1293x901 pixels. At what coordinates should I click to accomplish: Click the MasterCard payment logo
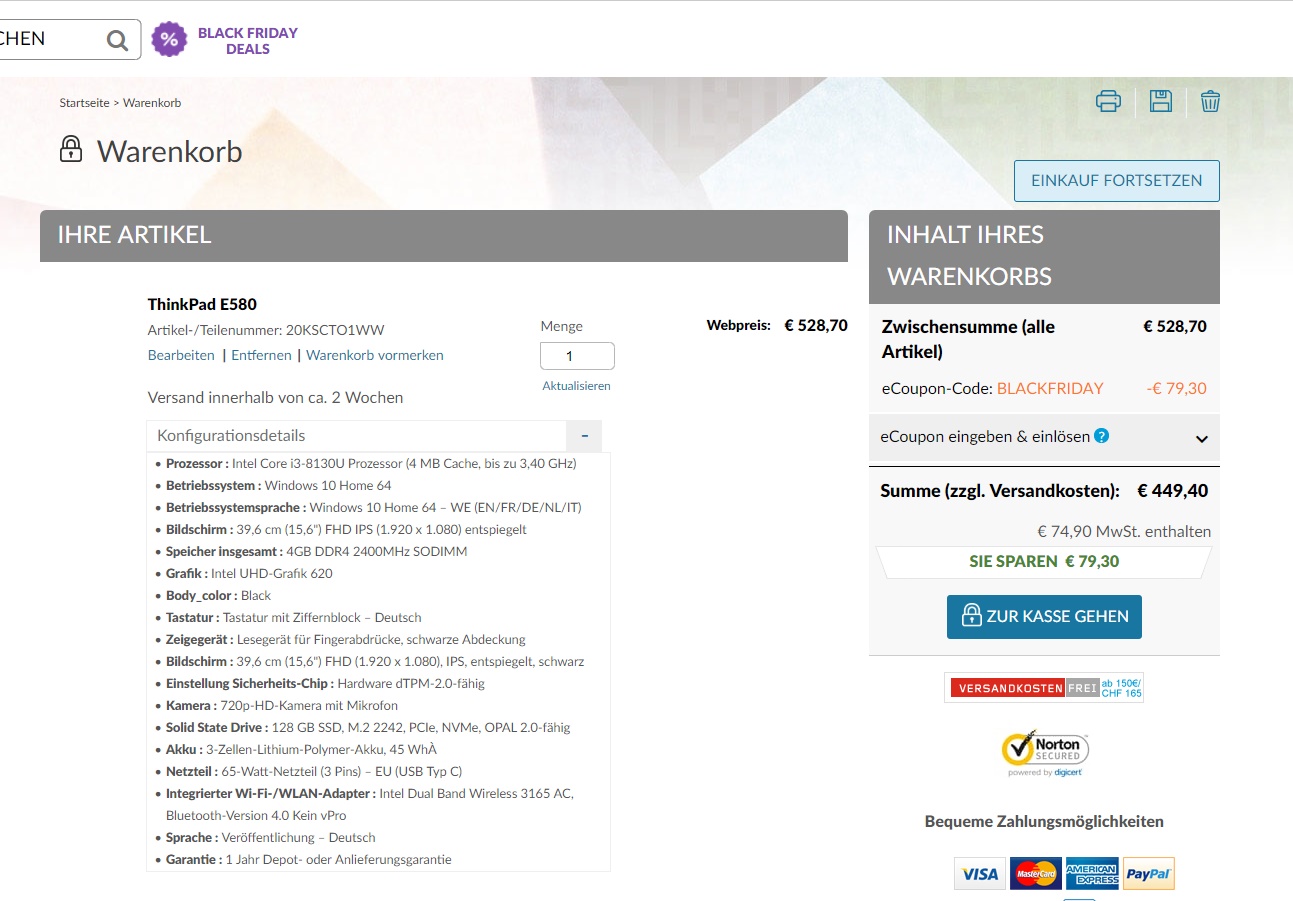1035,874
